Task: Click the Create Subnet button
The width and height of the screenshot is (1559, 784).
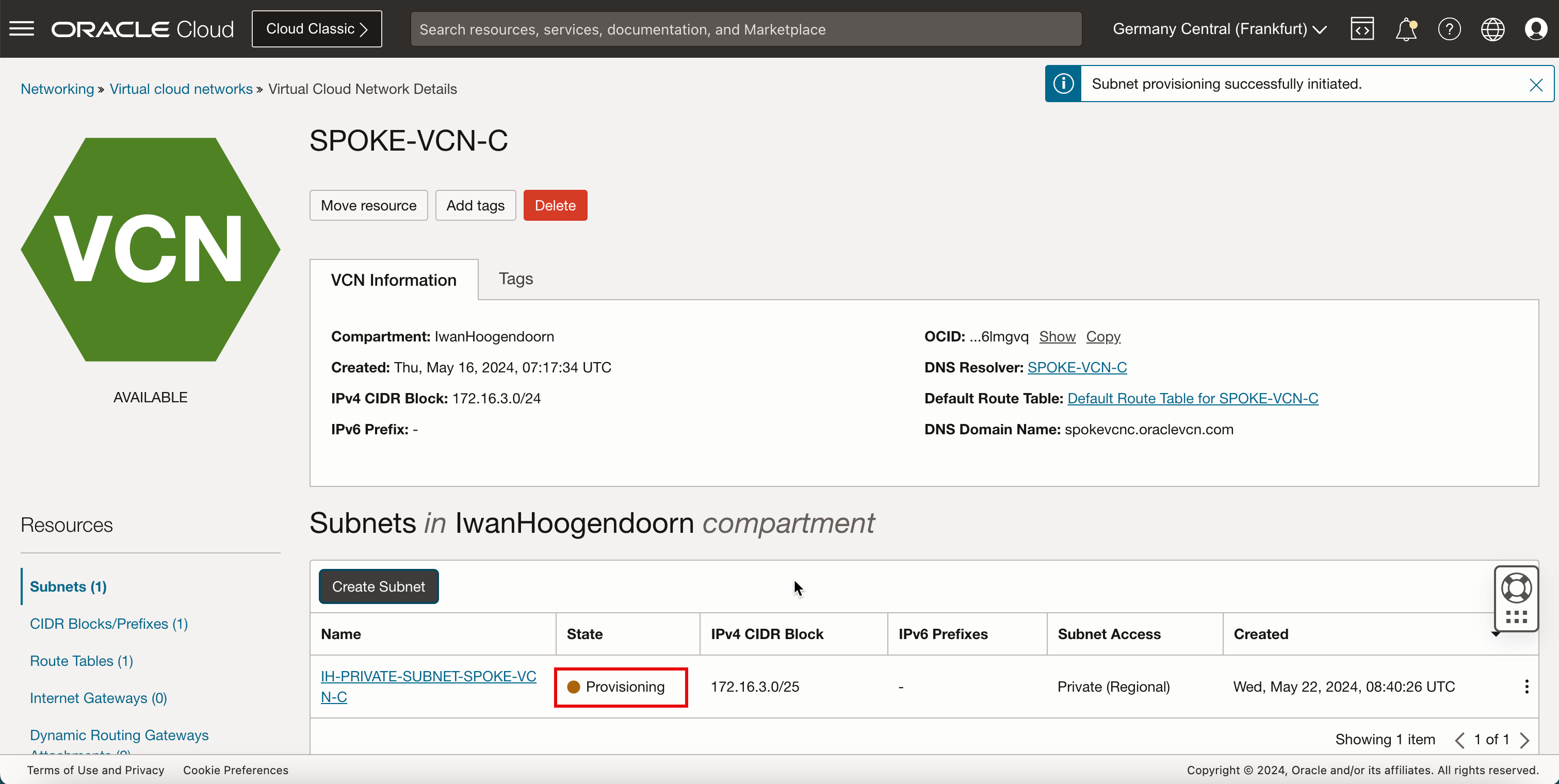Action: (x=378, y=586)
